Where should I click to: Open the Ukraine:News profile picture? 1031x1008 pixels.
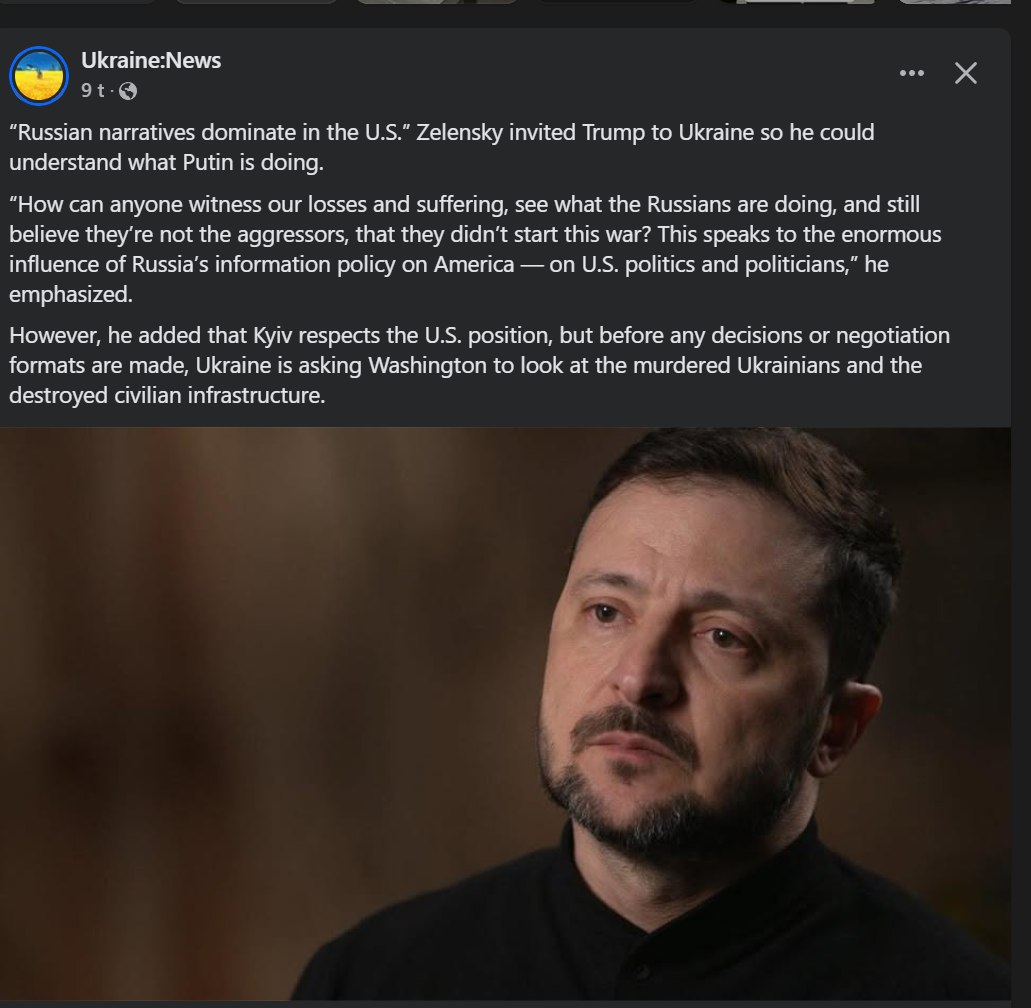(x=39, y=76)
